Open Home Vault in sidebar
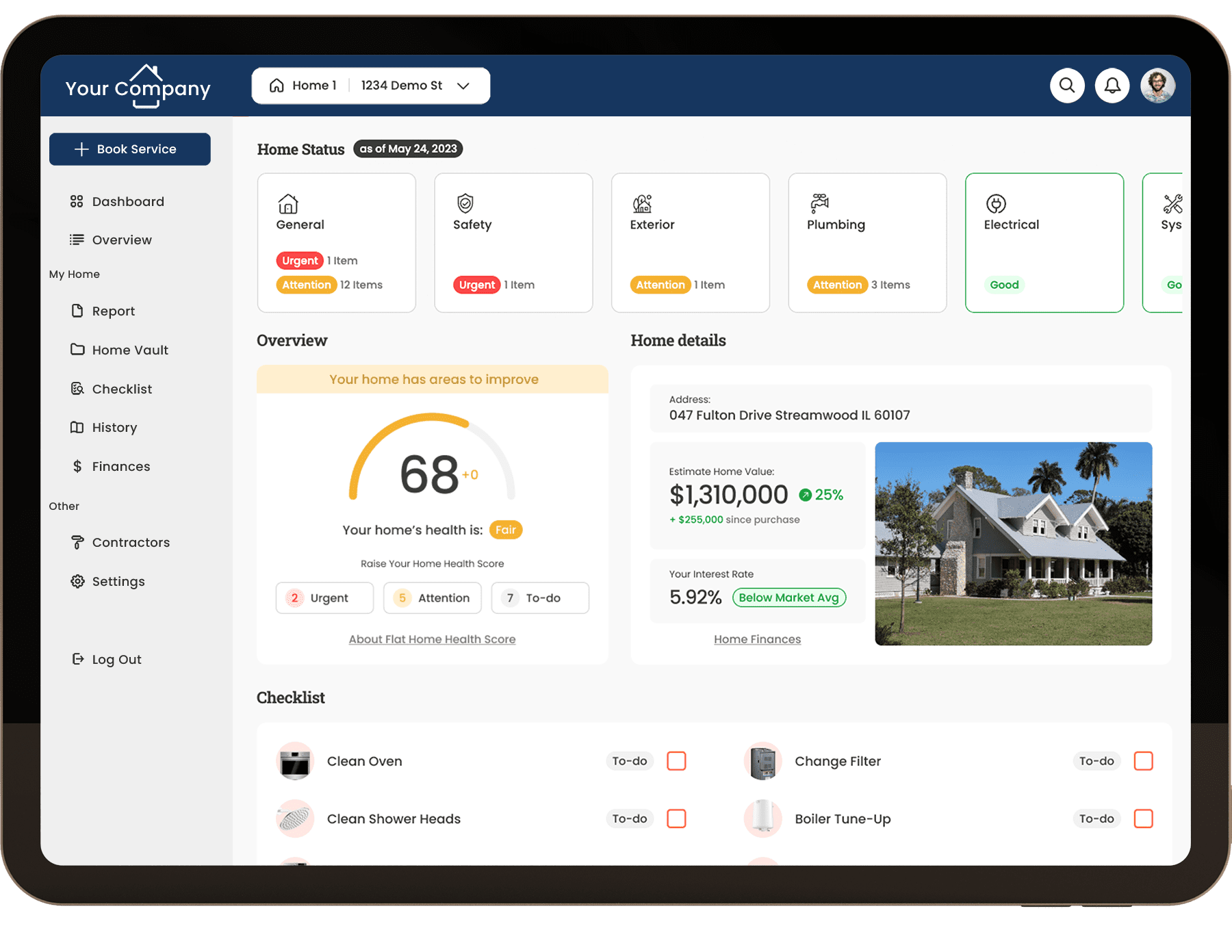This screenshot has width=1232, height=952. tap(129, 350)
